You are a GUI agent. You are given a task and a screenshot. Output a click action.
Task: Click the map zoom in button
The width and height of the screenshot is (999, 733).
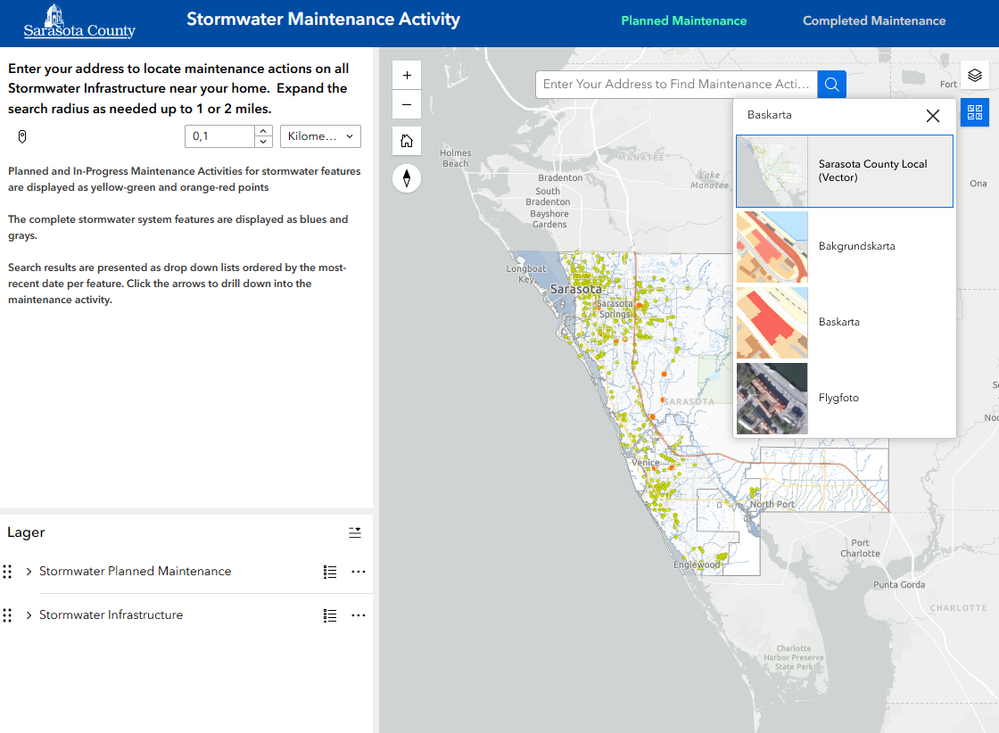[x=407, y=76]
